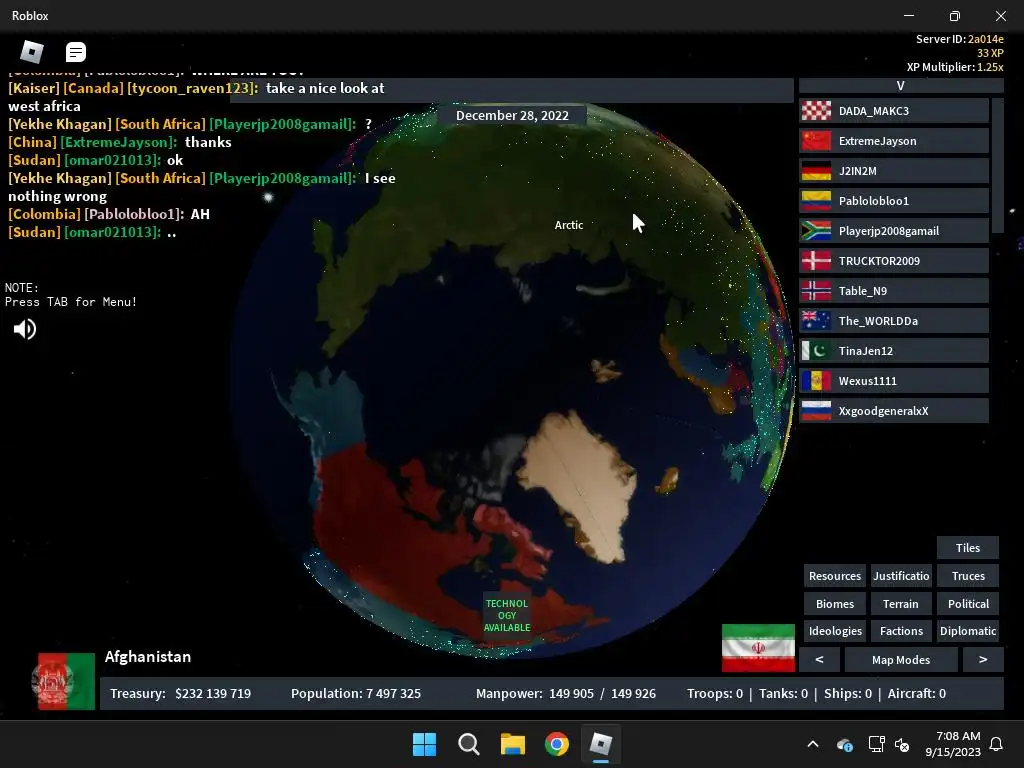This screenshot has height=768, width=1024.
Task: Open Justifications map mode
Action: (x=901, y=576)
